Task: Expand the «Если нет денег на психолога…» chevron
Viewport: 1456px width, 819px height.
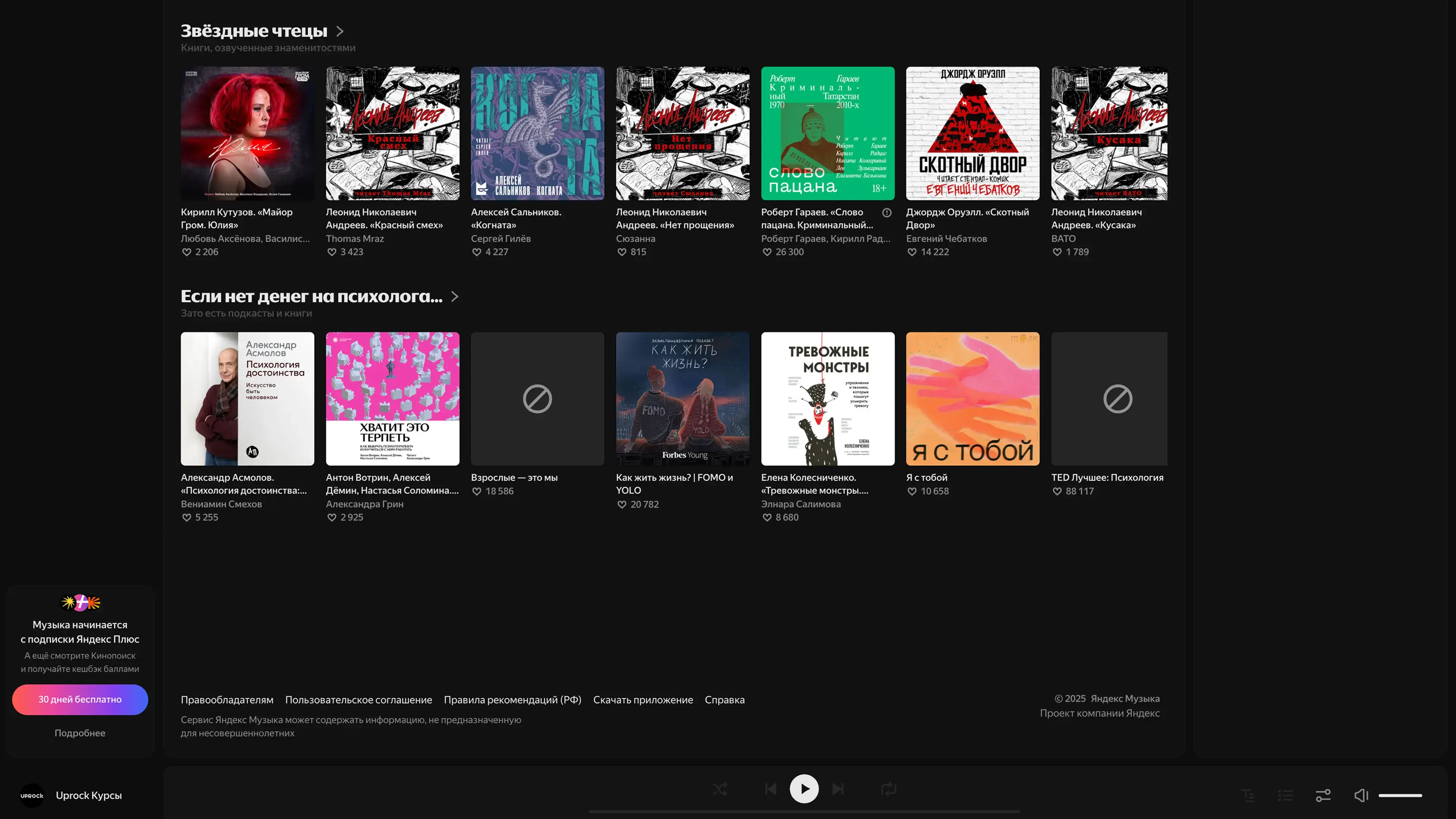Action: (455, 296)
